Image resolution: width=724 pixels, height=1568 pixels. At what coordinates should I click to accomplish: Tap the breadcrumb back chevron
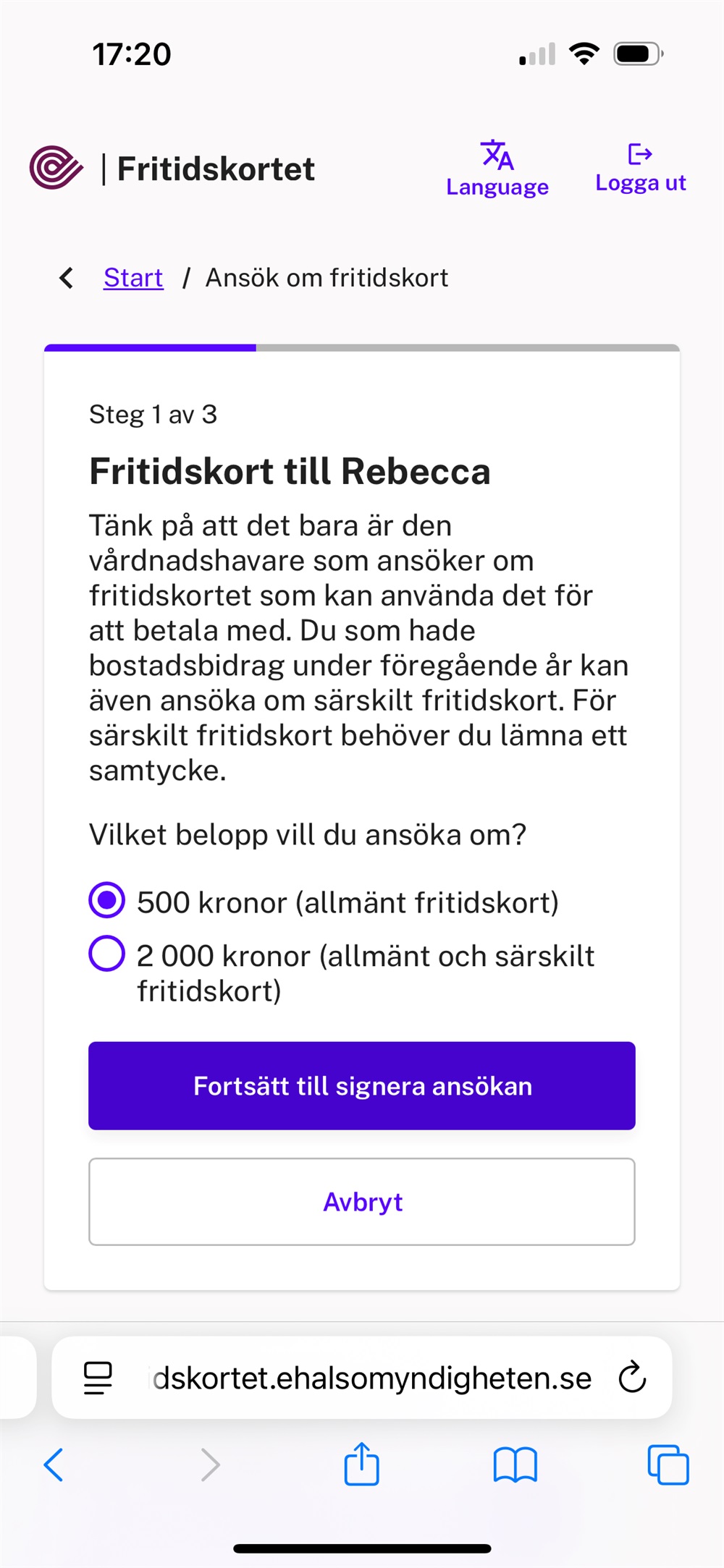(67, 278)
